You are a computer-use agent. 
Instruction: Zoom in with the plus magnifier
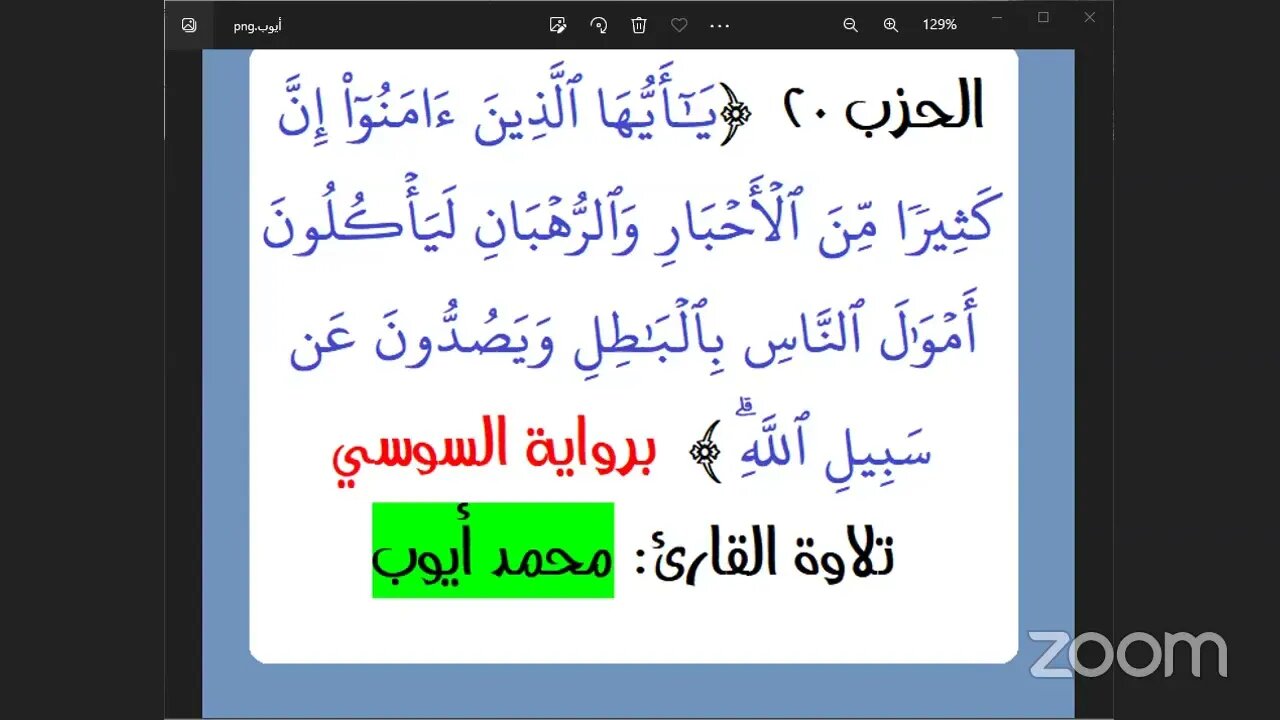point(891,25)
